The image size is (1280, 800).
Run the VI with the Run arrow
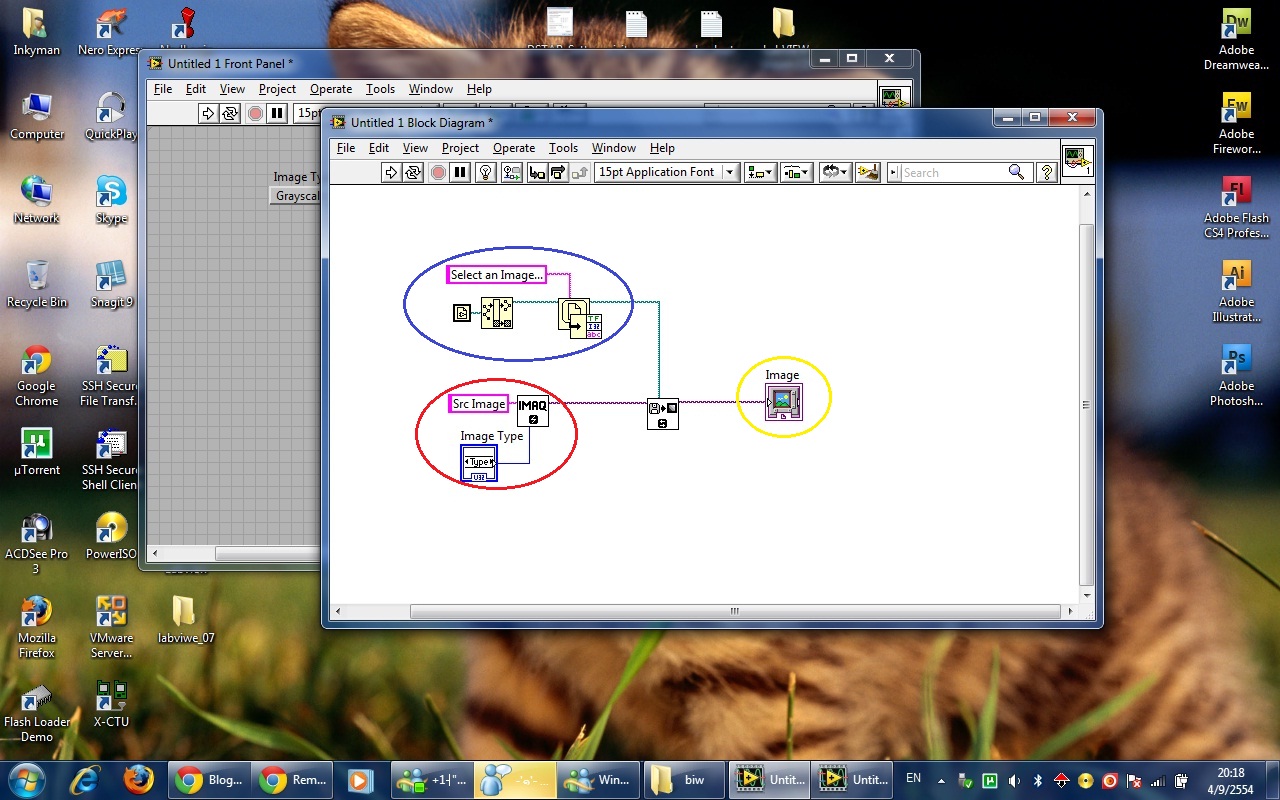tap(392, 172)
